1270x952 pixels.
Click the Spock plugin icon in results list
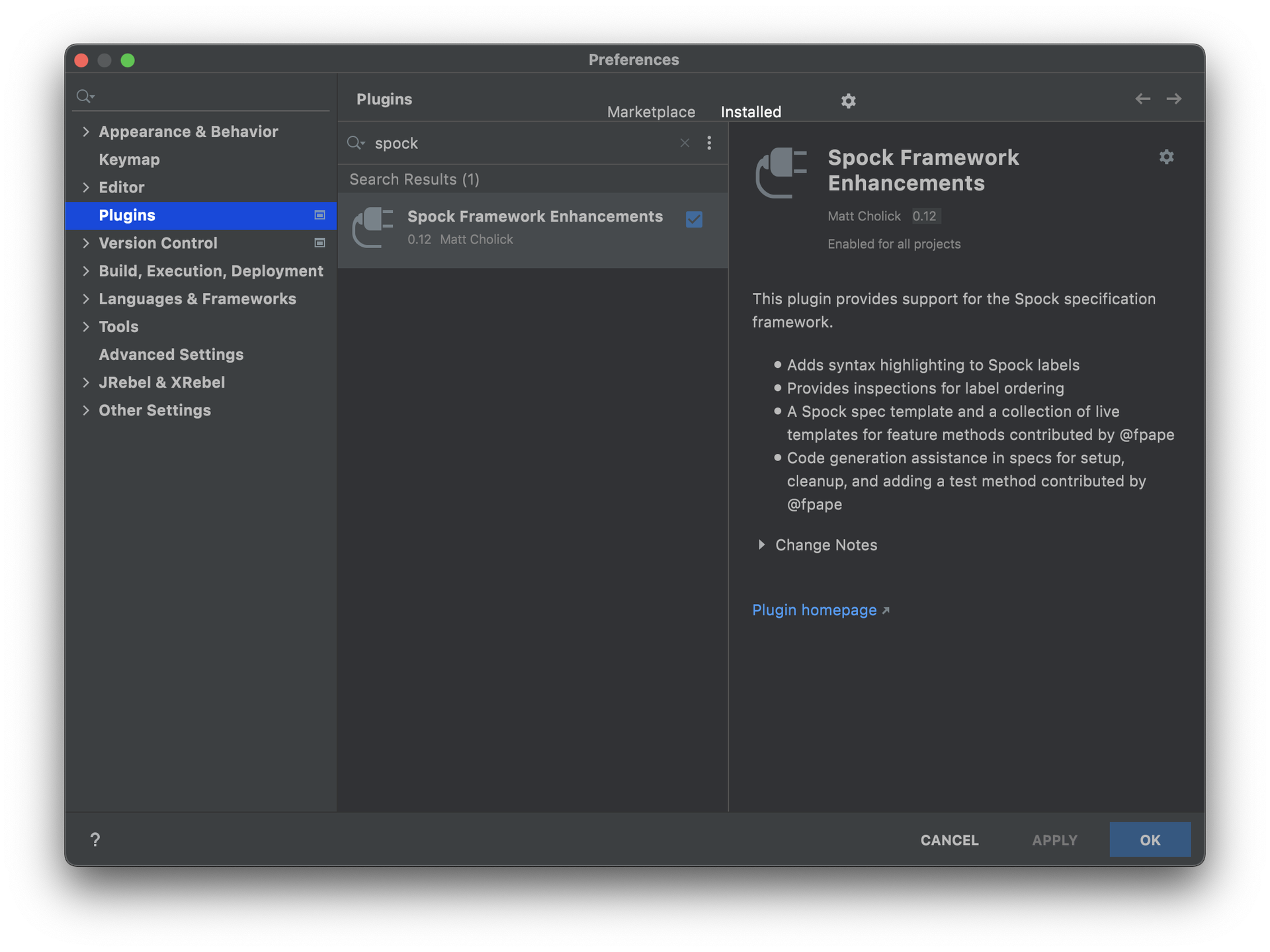coord(373,228)
